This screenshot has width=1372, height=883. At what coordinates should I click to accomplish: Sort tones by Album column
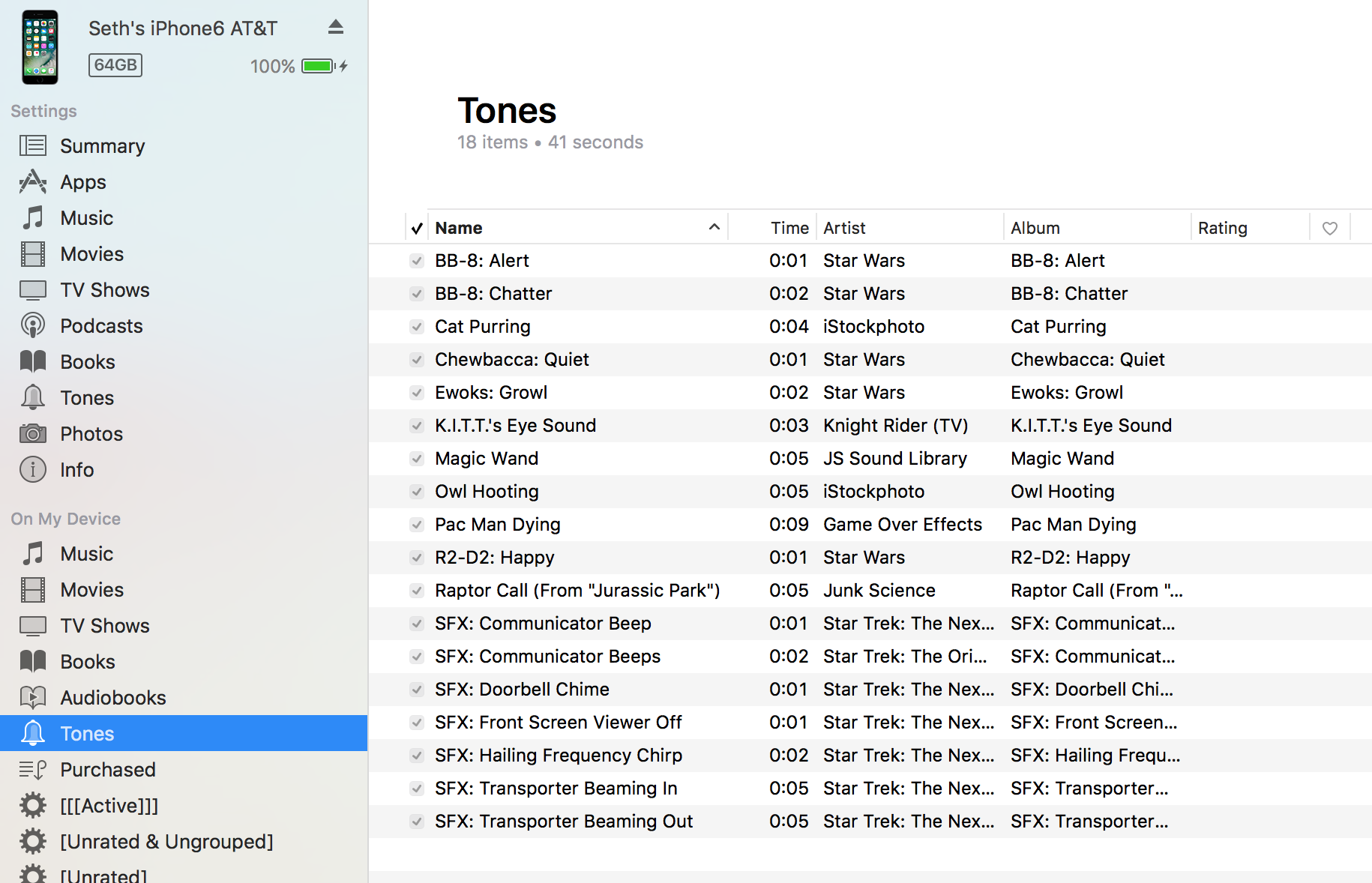pos(1035,228)
